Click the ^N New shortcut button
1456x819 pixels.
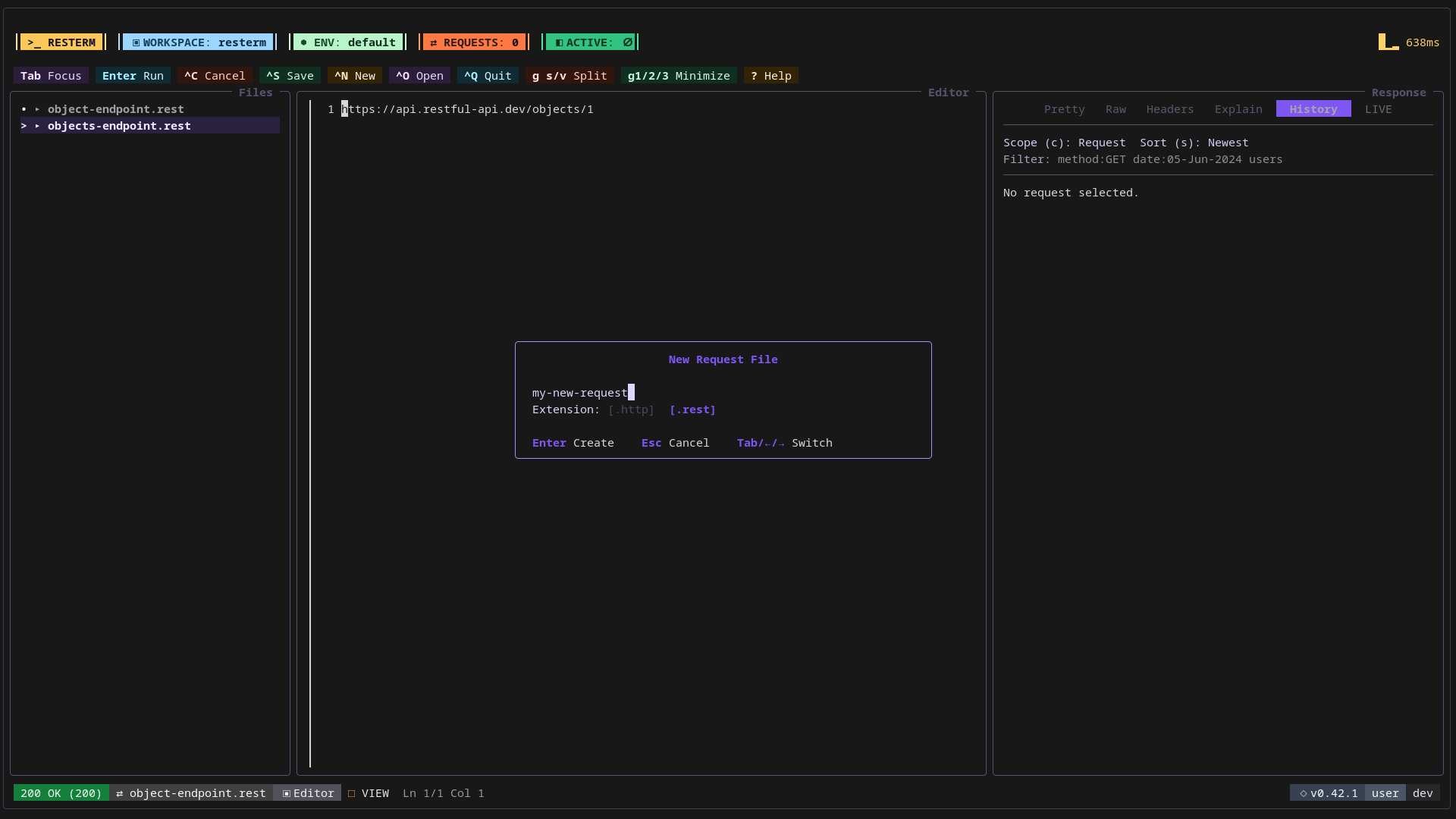[x=355, y=76]
